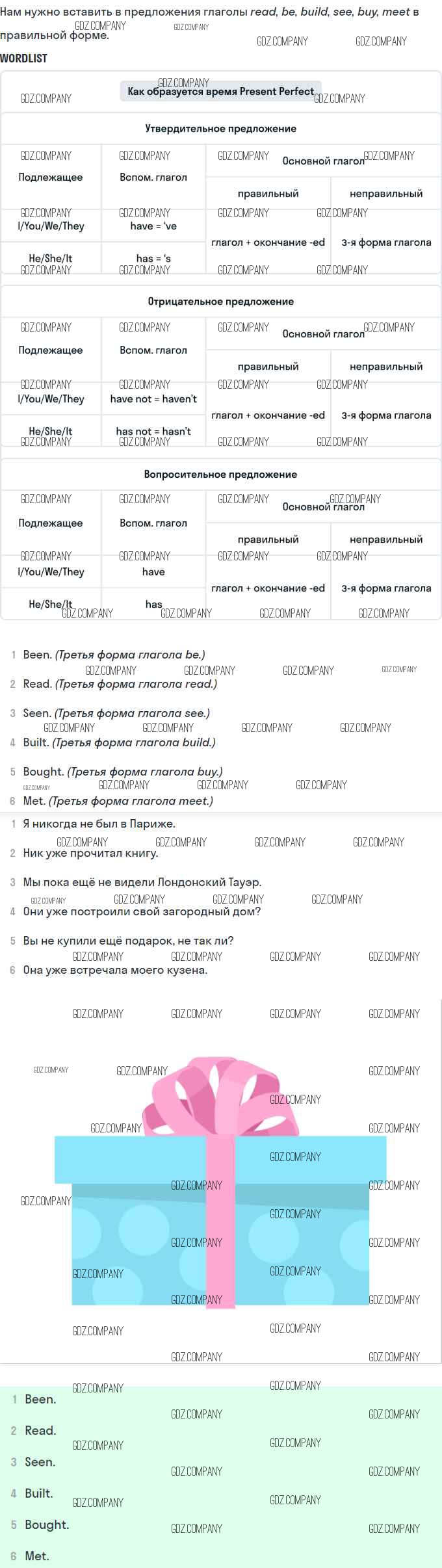Click '3-я форма глагола' in affirmative table
This screenshot has height=1568, width=442.
pyautogui.click(x=386, y=242)
